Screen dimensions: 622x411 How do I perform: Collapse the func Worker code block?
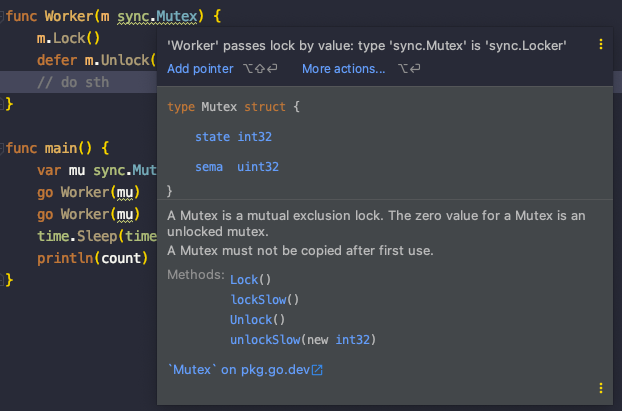pos(5,17)
